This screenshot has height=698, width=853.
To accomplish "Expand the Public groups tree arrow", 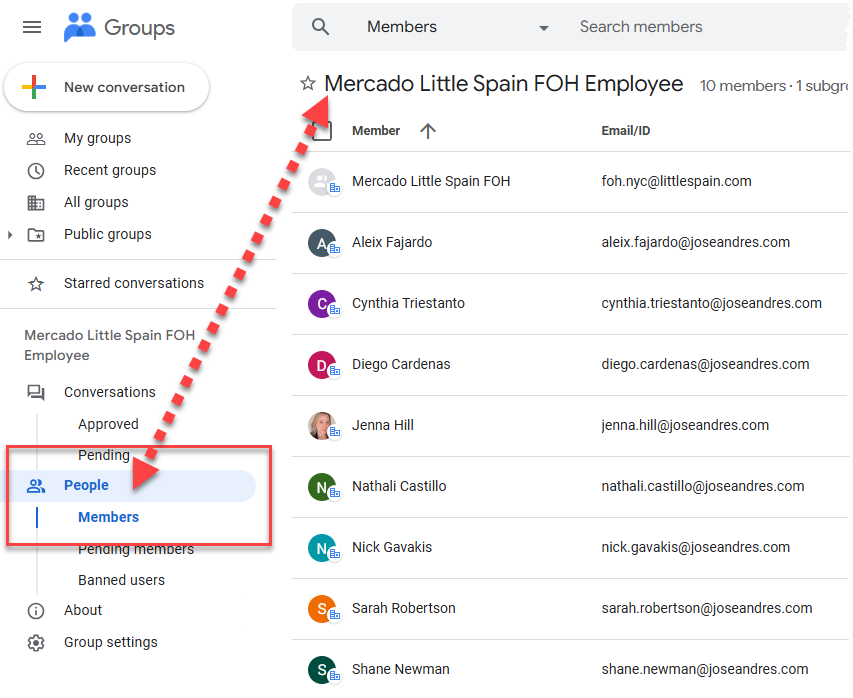I will tap(10, 235).
